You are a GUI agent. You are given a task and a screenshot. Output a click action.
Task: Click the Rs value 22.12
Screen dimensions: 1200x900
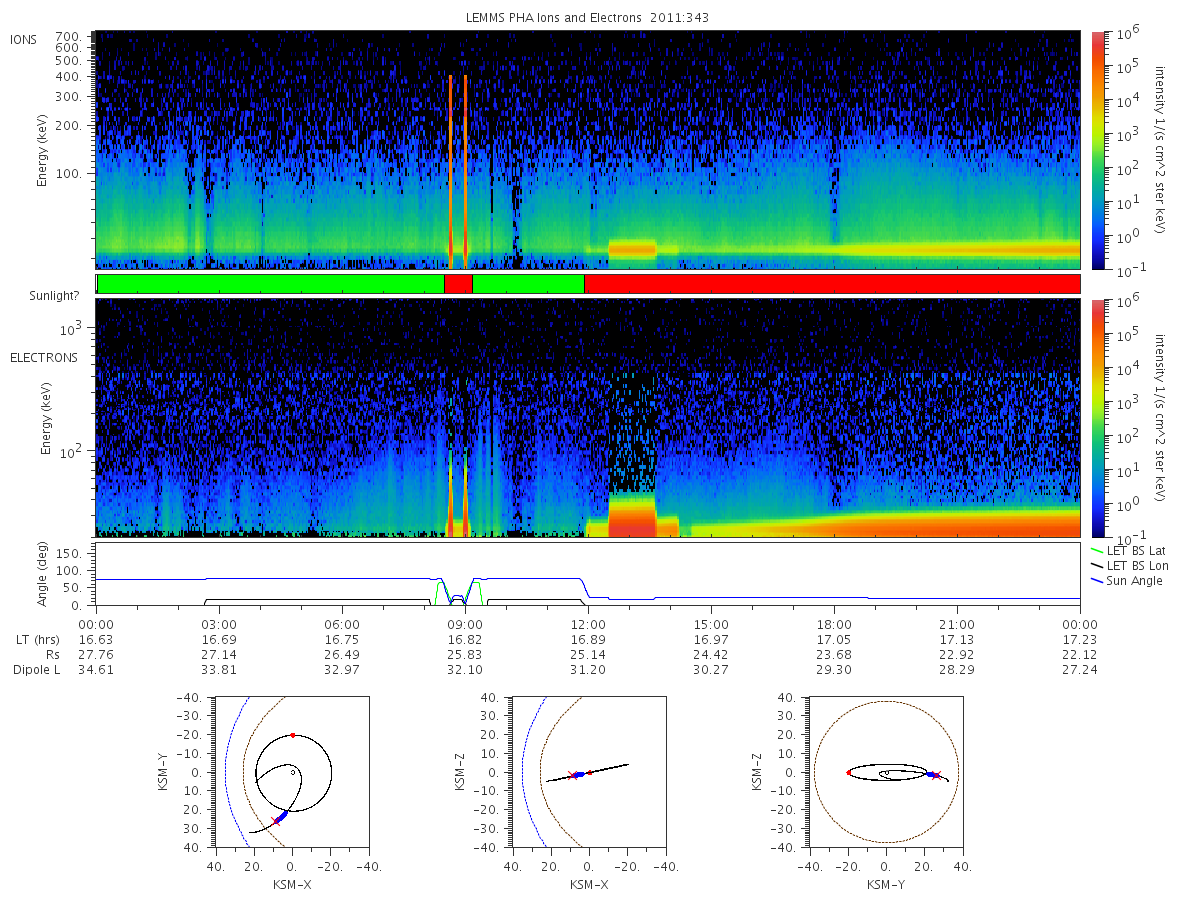coord(1080,654)
